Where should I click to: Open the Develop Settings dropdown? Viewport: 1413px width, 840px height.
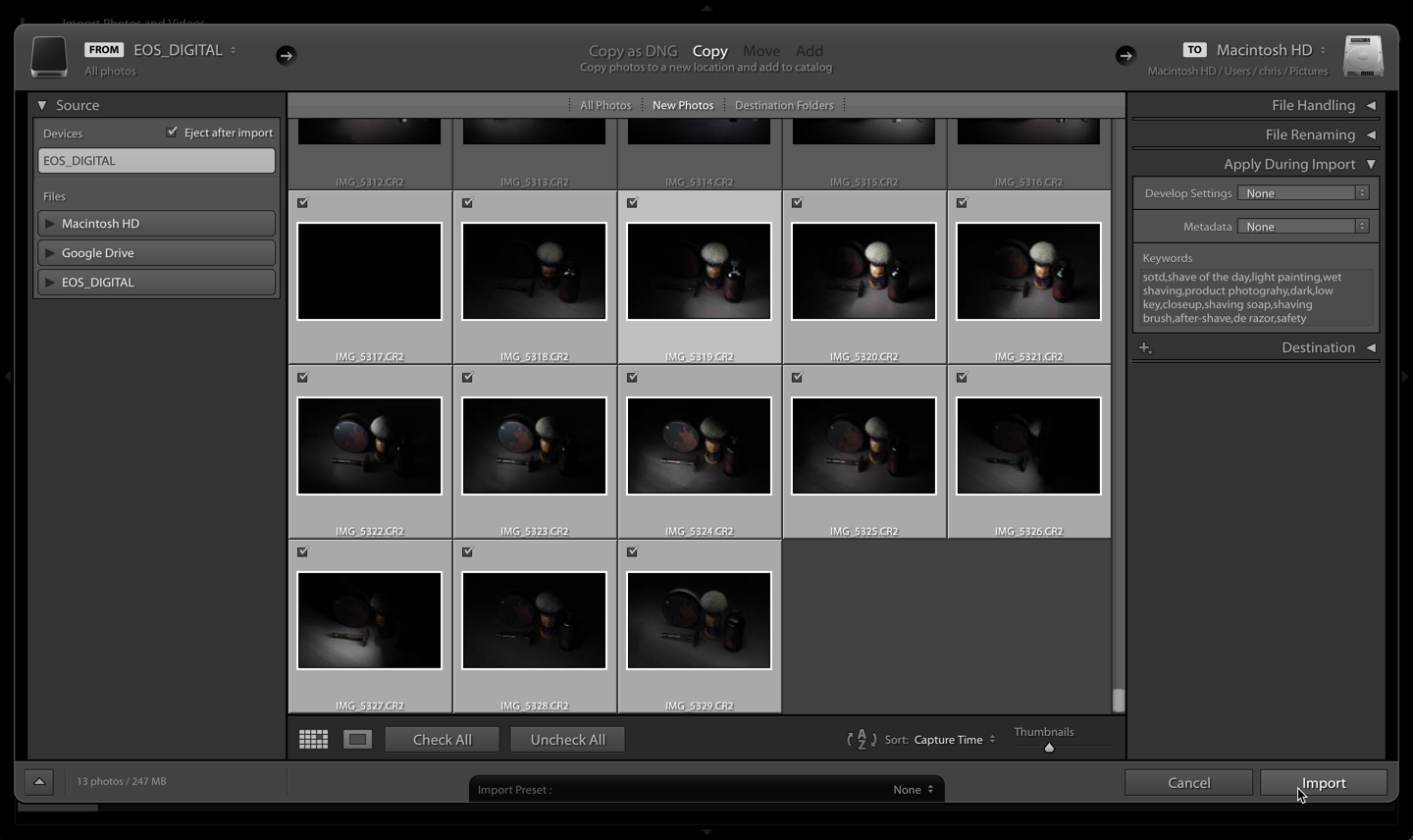coord(1303,193)
